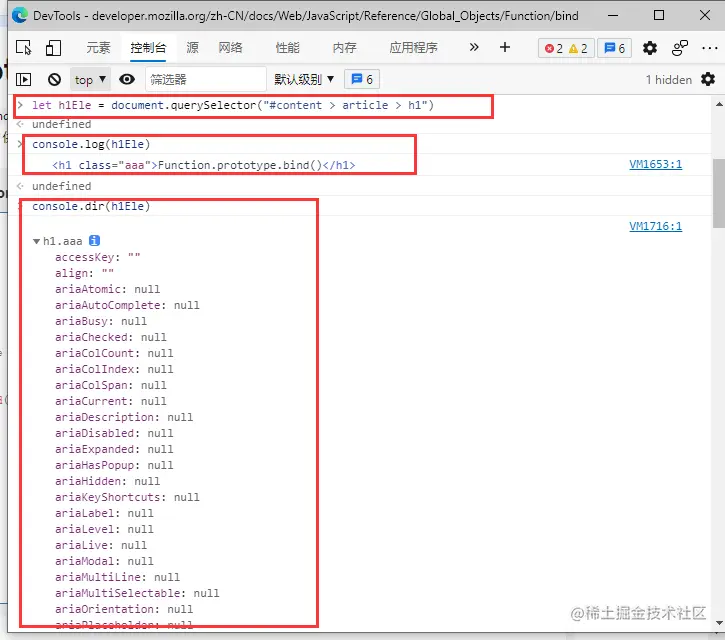Click the ariaAtomic: null property
Image resolution: width=725 pixels, height=640 pixels.
(x=107, y=289)
